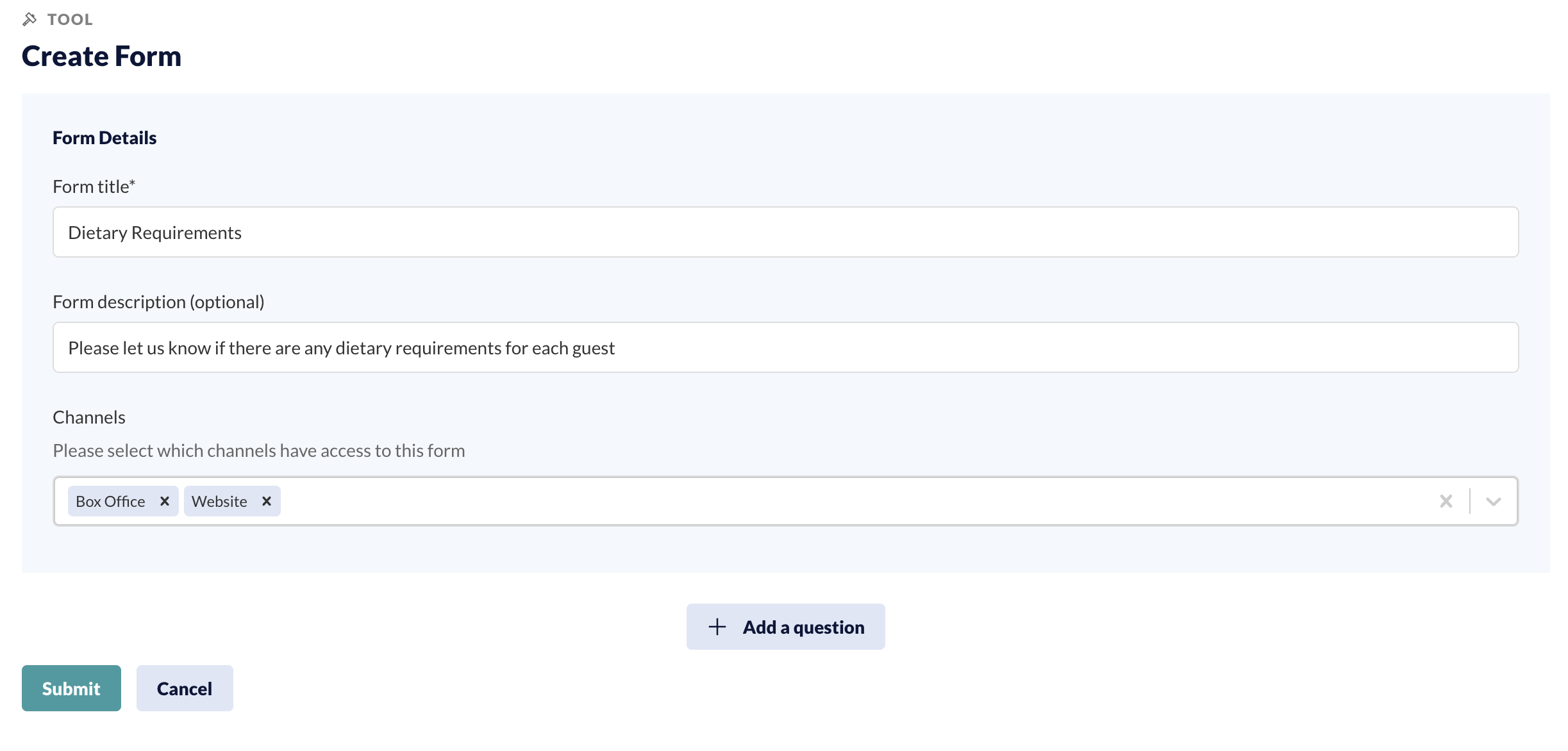1568x751 pixels.
Task: Click the Channels label
Action: point(89,417)
